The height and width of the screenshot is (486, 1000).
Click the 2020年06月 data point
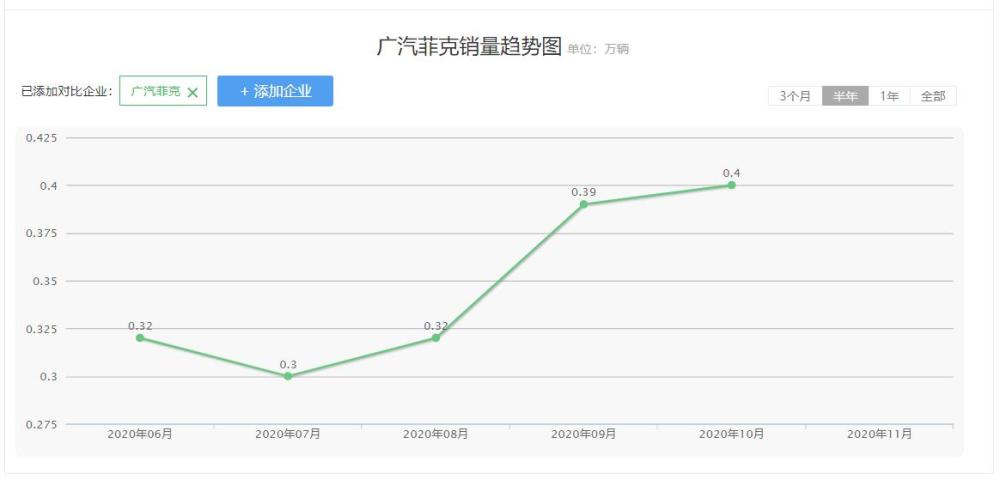(x=140, y=338)
